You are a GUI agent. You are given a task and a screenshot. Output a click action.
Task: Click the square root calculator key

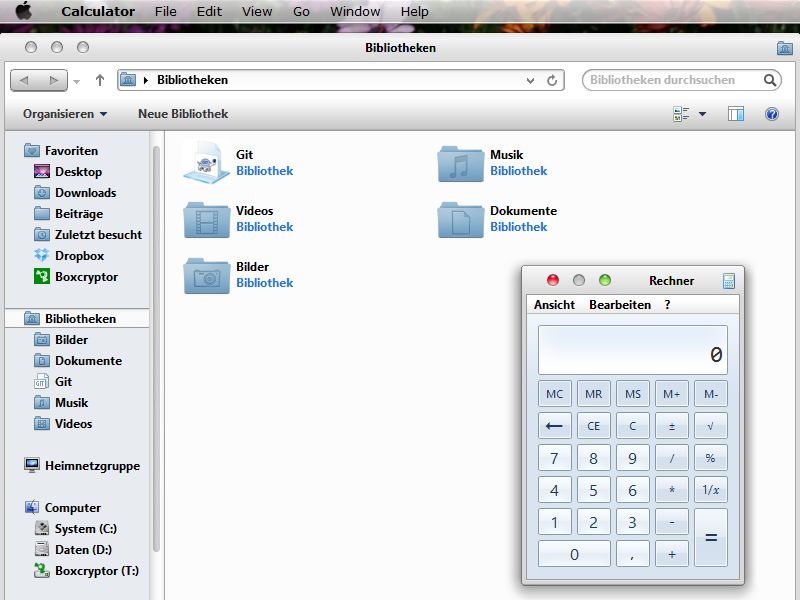click(711, 426)
